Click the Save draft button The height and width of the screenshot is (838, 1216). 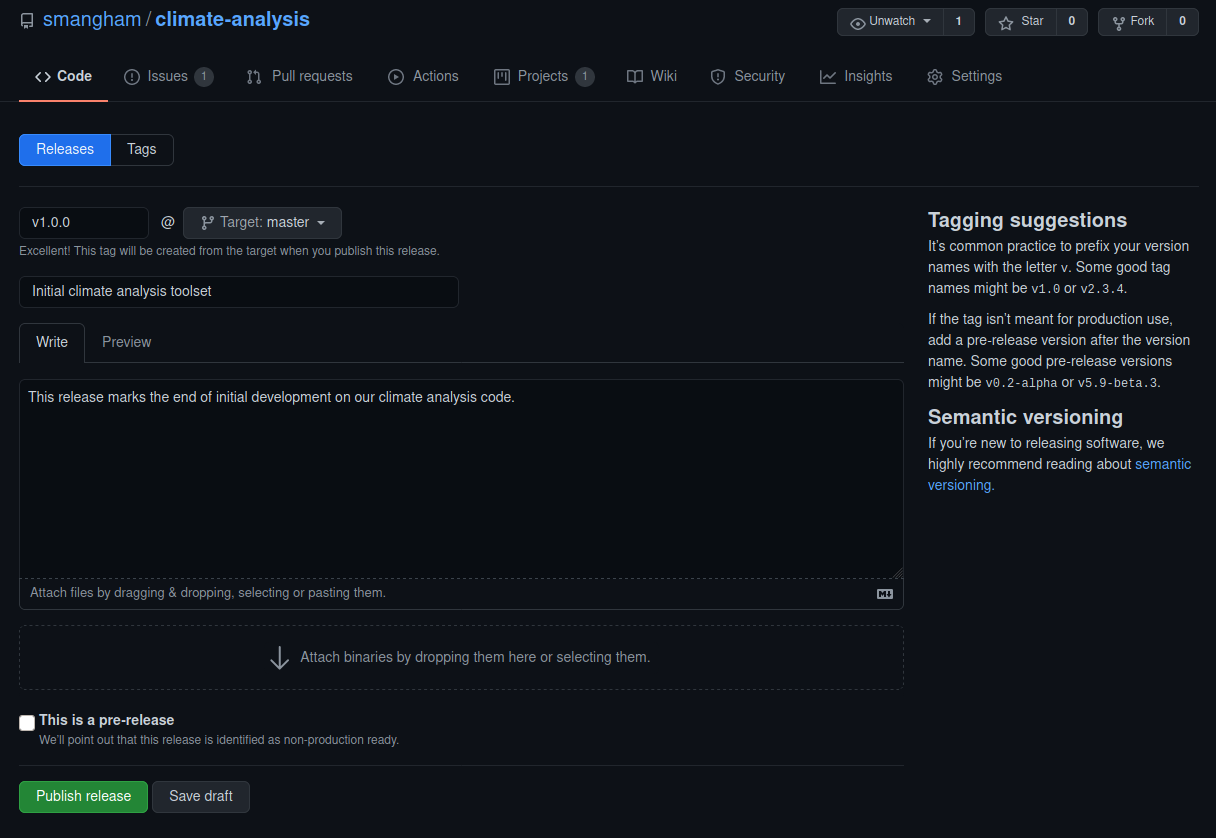pos(201,797)
